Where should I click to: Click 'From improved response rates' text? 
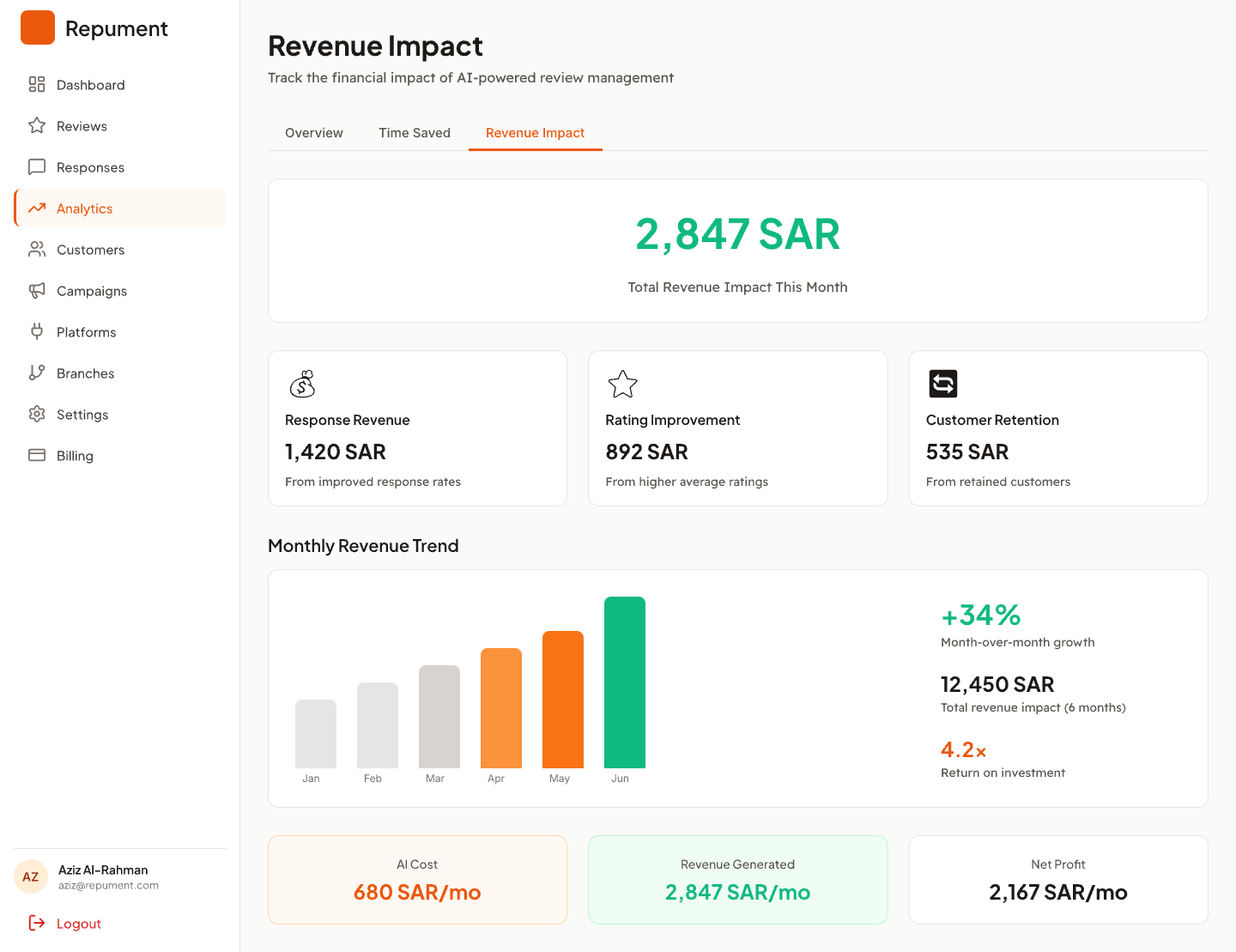373,482
